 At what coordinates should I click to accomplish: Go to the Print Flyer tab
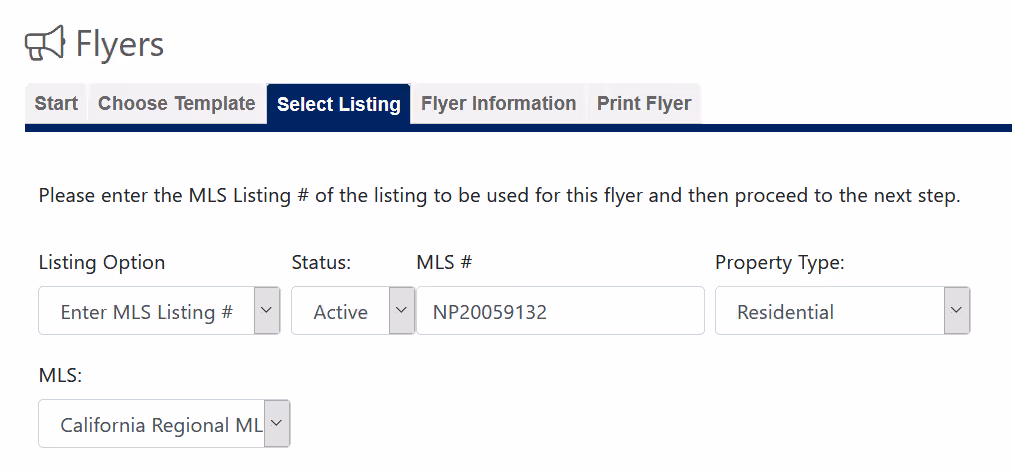tap(644, 103)
